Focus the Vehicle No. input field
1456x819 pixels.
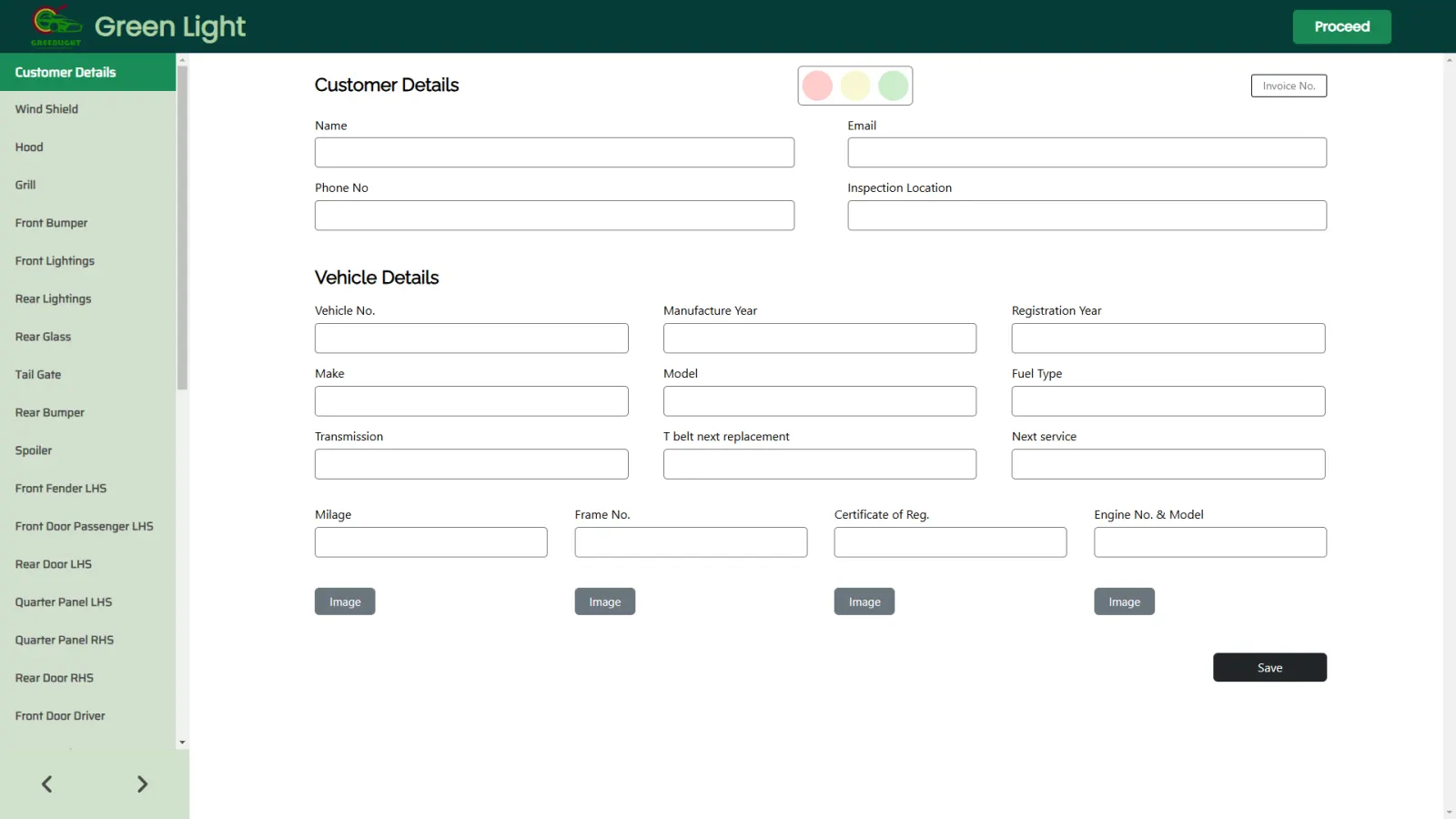pyautogui.click(x=471, y=339)
